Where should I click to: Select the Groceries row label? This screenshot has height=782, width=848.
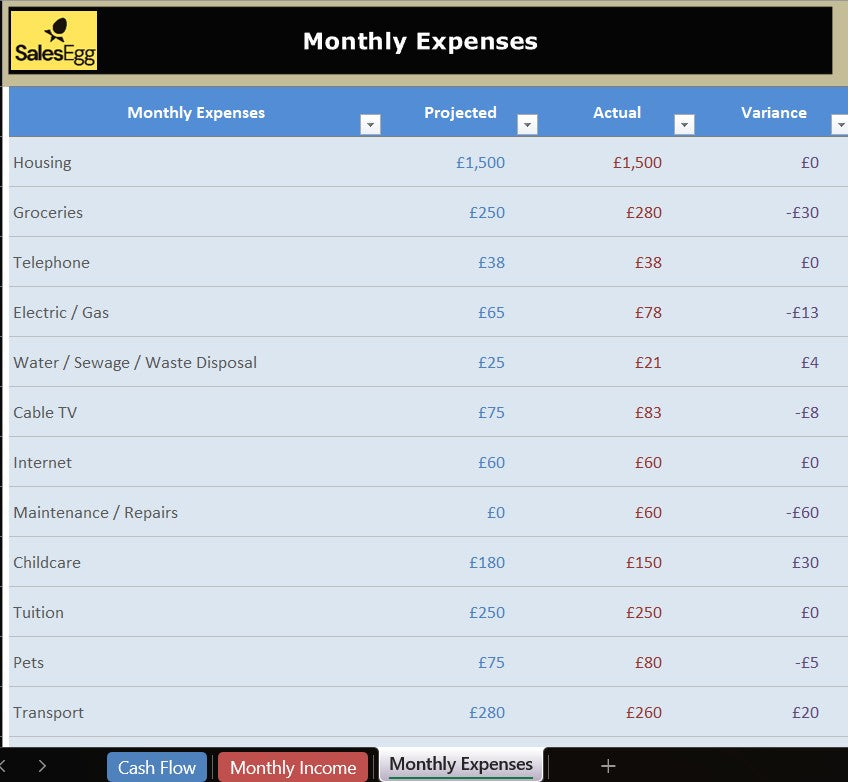click(x=48, y=213)
